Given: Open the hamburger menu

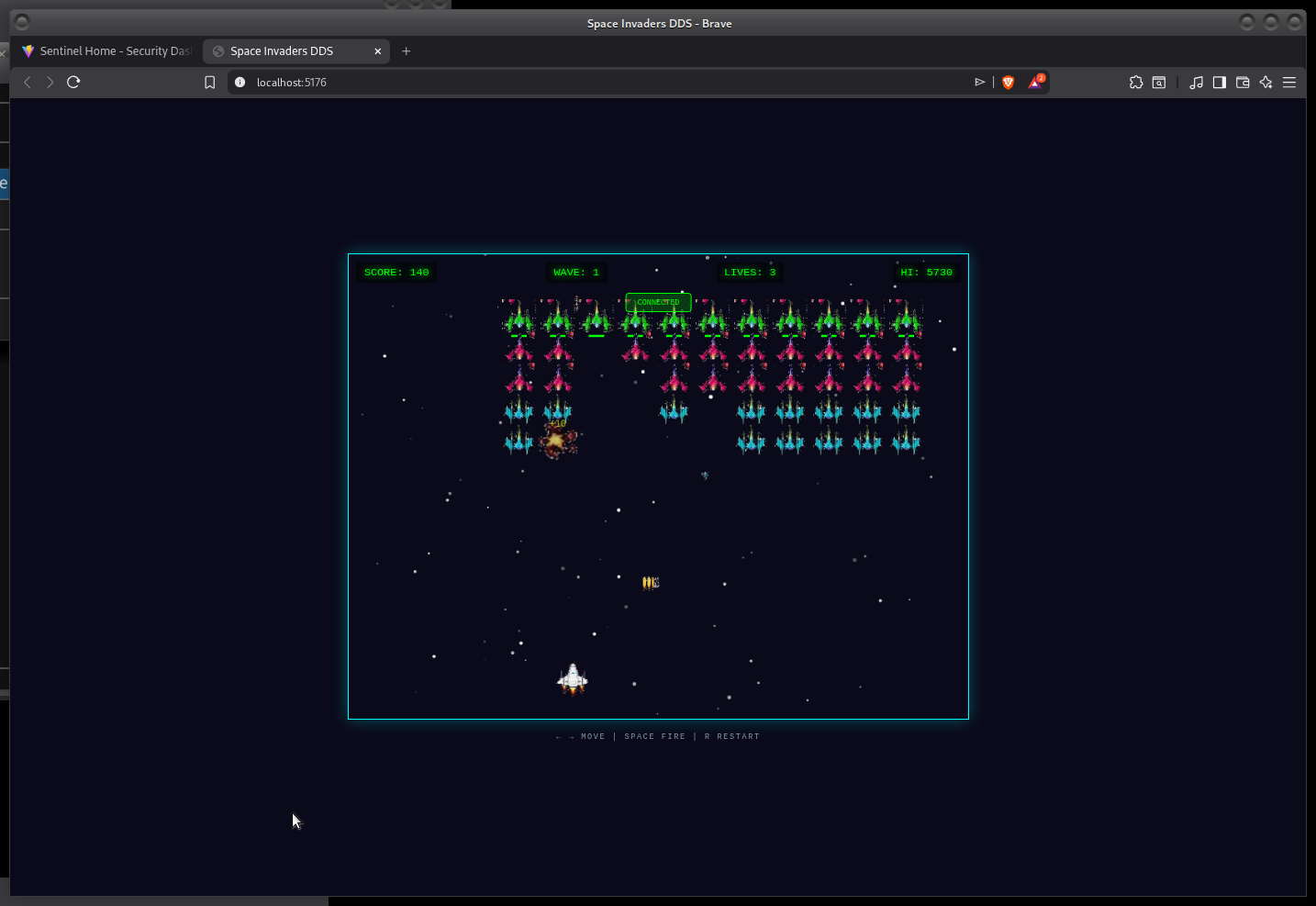Looking at the screenshot, I should [x=1288, y=82].
